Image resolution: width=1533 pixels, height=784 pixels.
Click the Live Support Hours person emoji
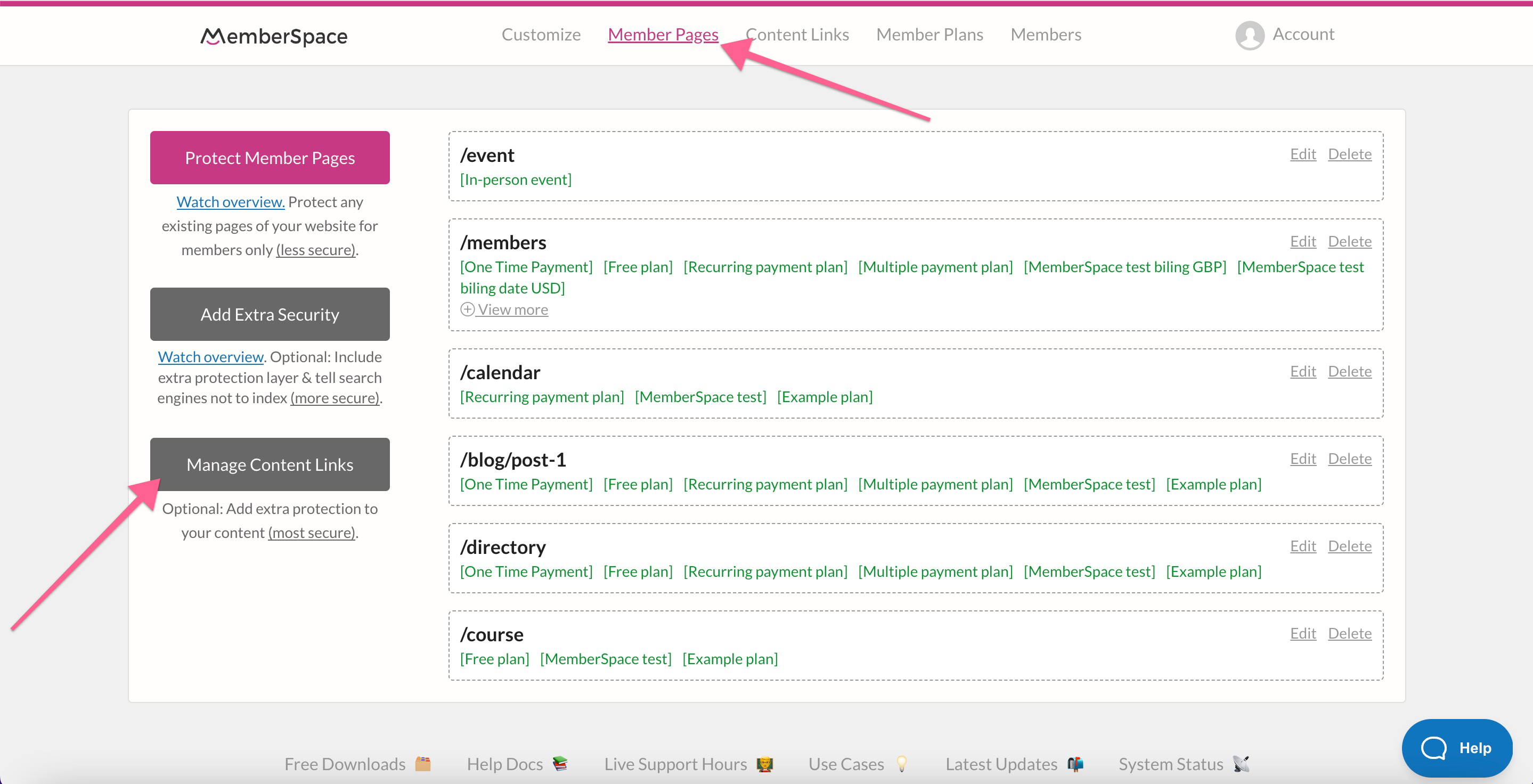coord(765,764)
